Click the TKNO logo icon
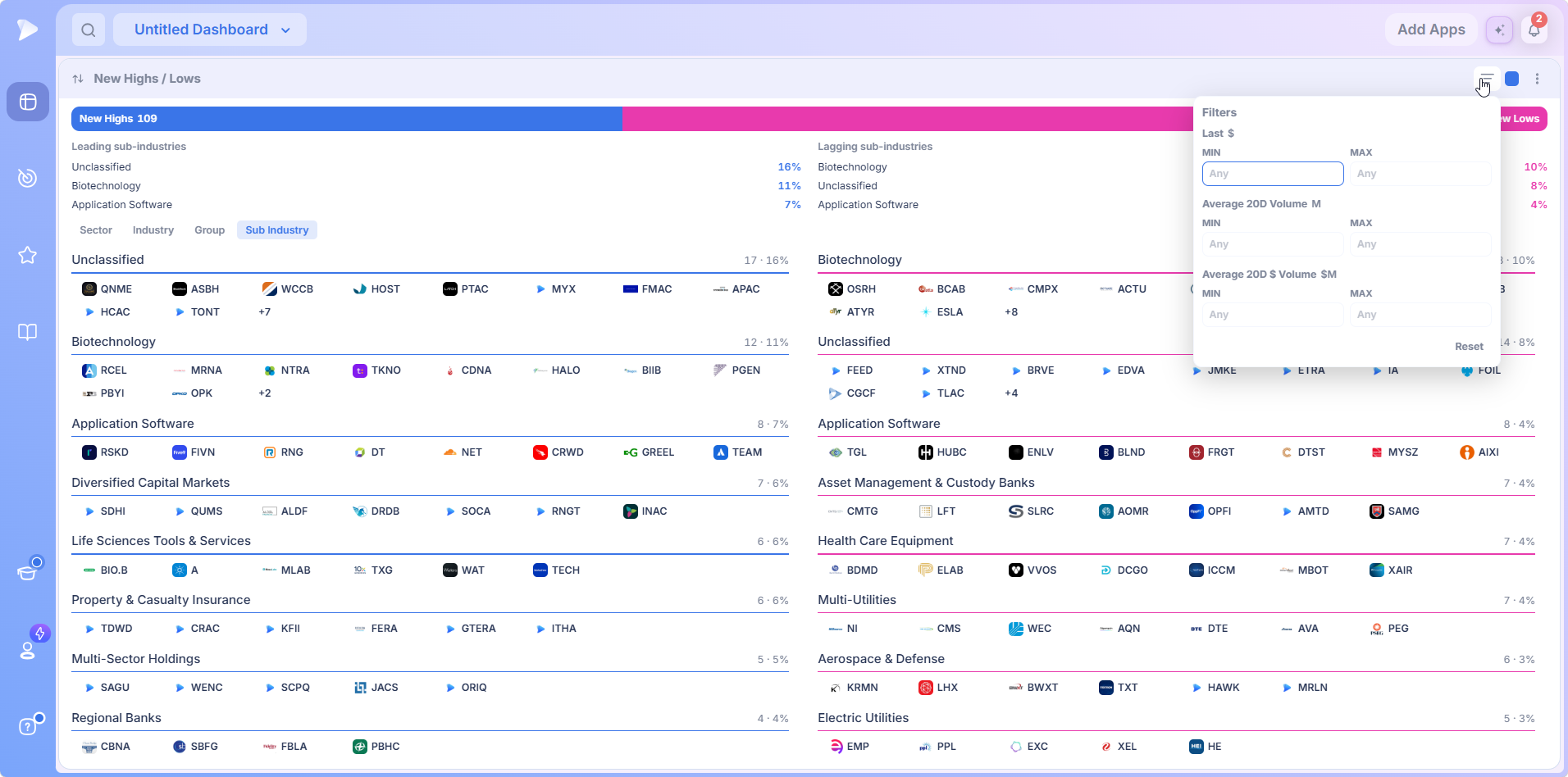 click(x=360, y=370)
